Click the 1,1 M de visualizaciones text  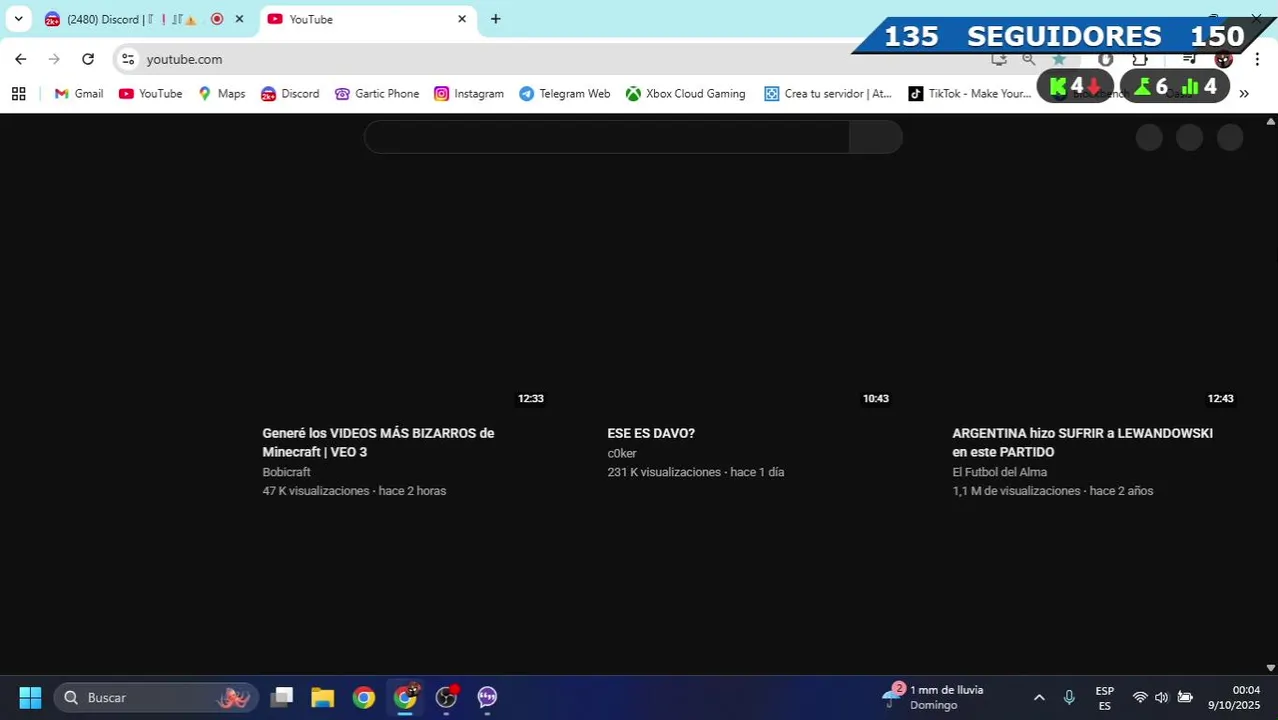[1016, 491]
